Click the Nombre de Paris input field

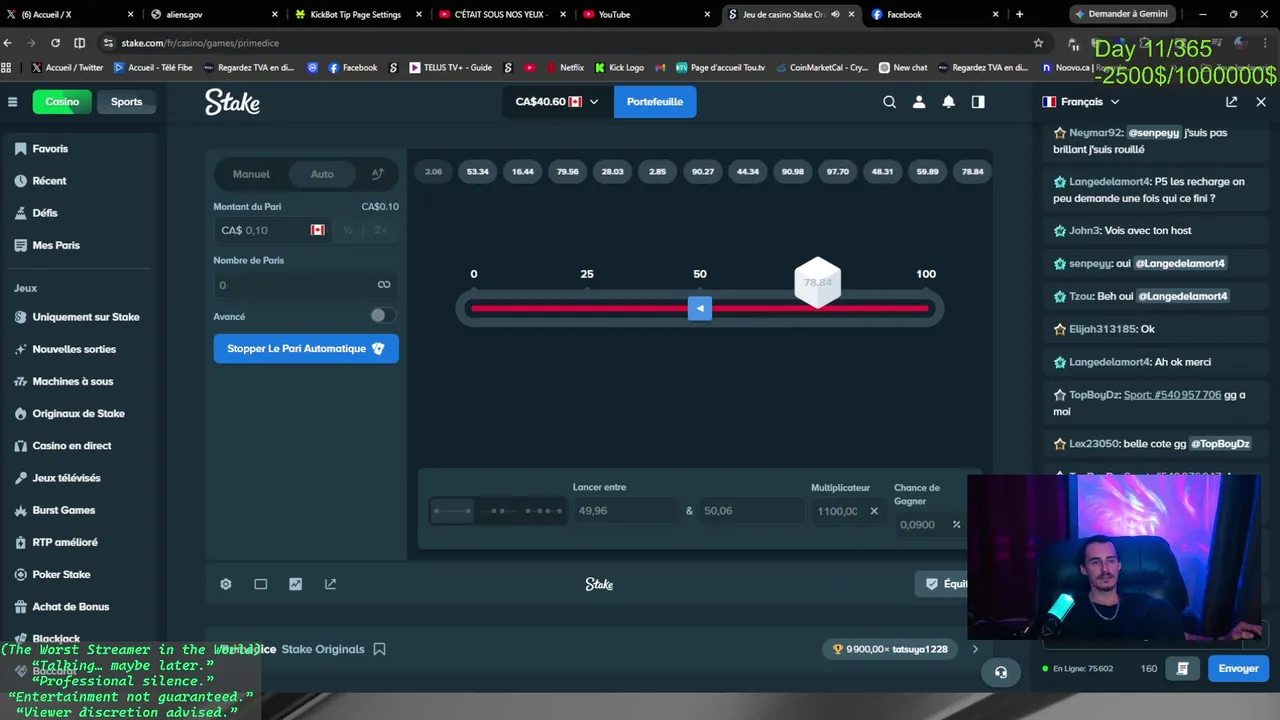tap(306, 285)
